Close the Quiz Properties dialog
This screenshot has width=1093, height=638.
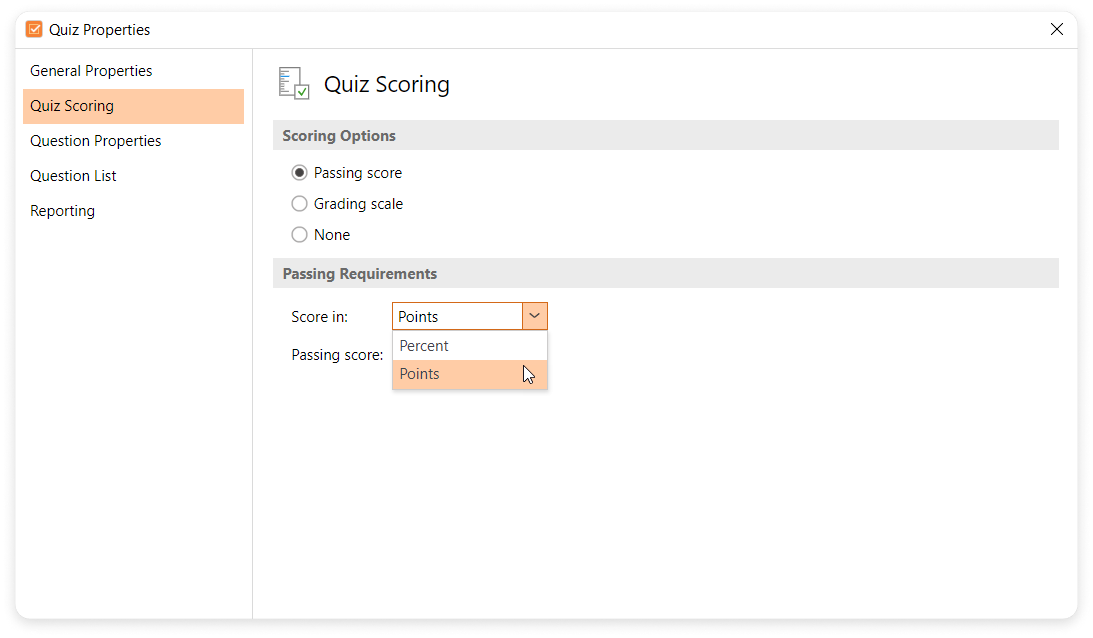[x=1056, y=30]
